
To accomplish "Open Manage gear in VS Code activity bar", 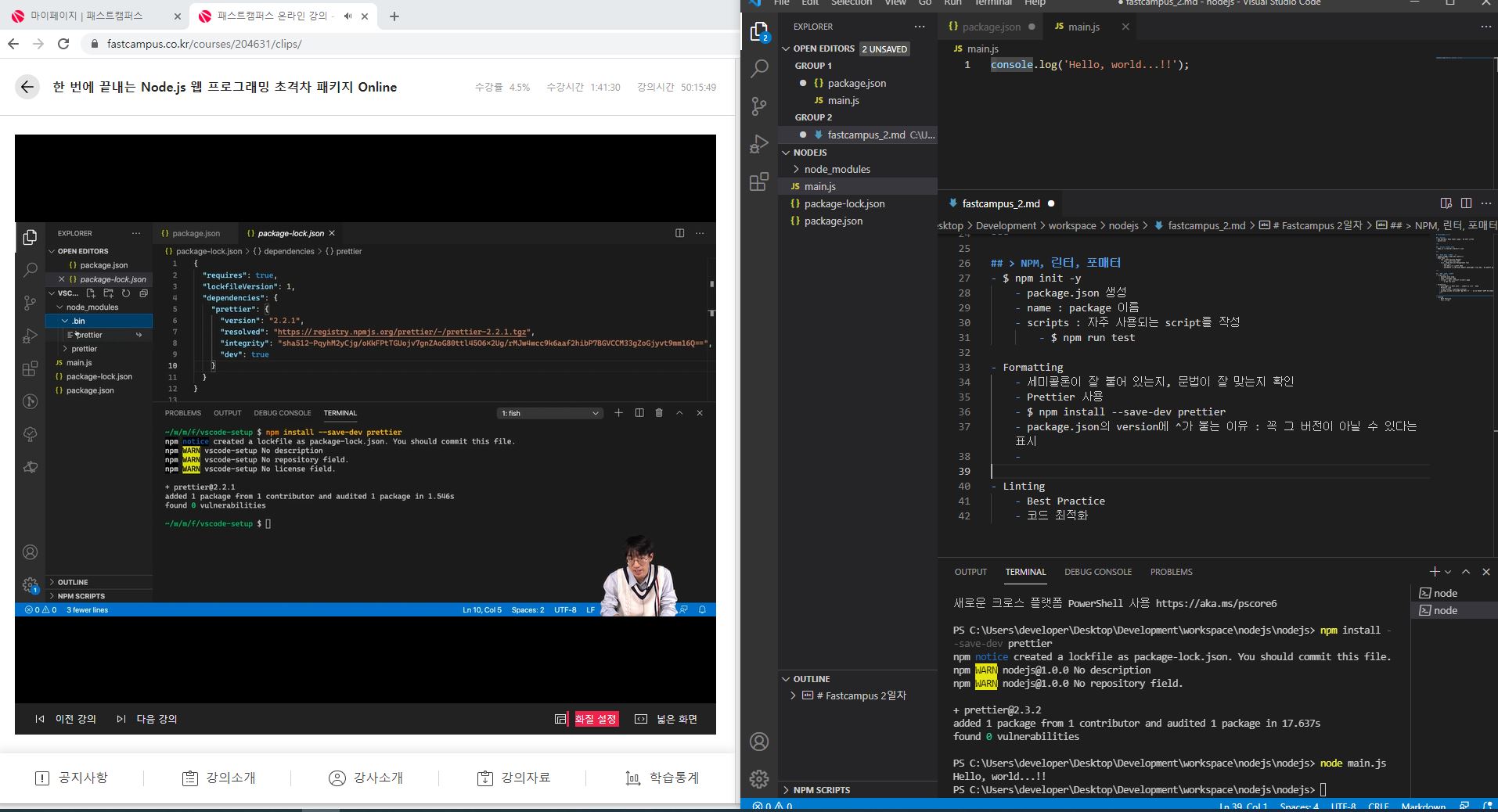I will coord(759,779).
